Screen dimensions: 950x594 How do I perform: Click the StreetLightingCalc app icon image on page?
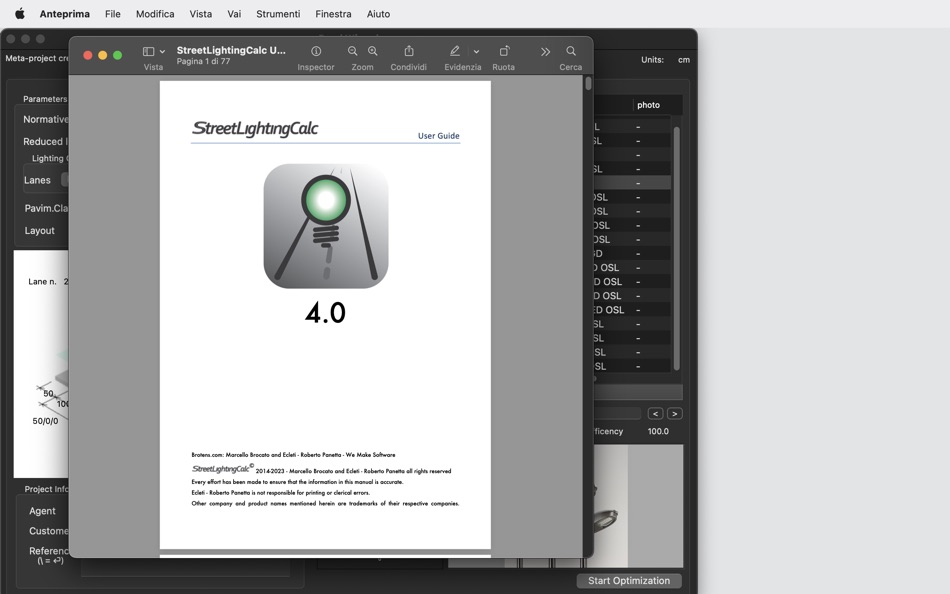[326, 226]
